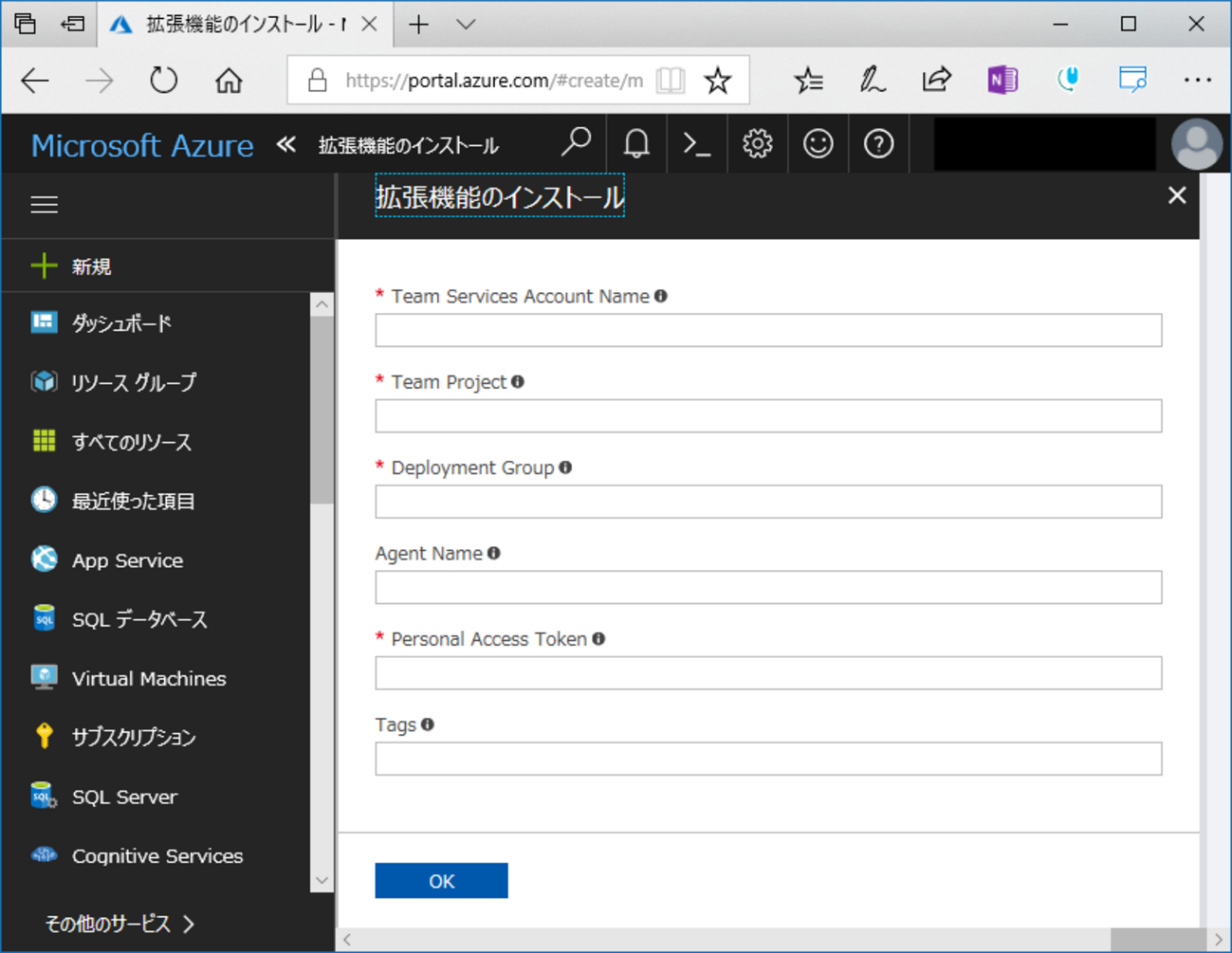Click the notifications bell icon

(x=636, y=144)
